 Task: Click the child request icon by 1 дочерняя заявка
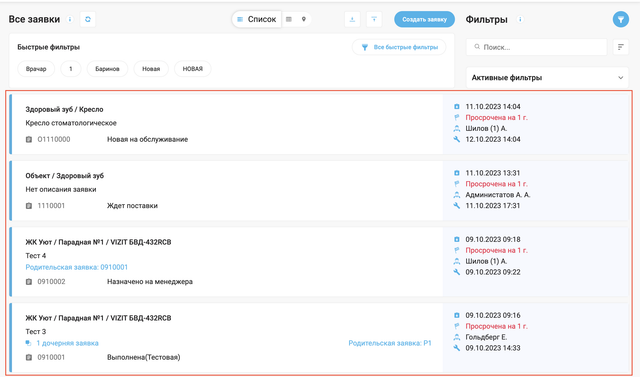[x=28, y=343]
